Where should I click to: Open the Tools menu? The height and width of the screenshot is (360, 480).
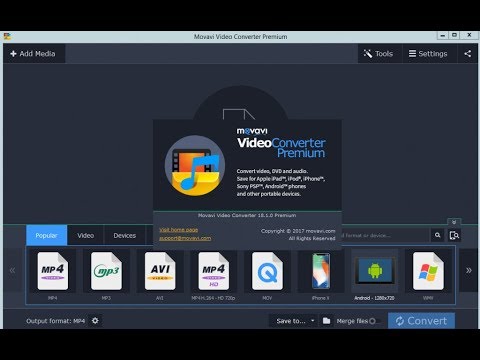pos(379,54)
